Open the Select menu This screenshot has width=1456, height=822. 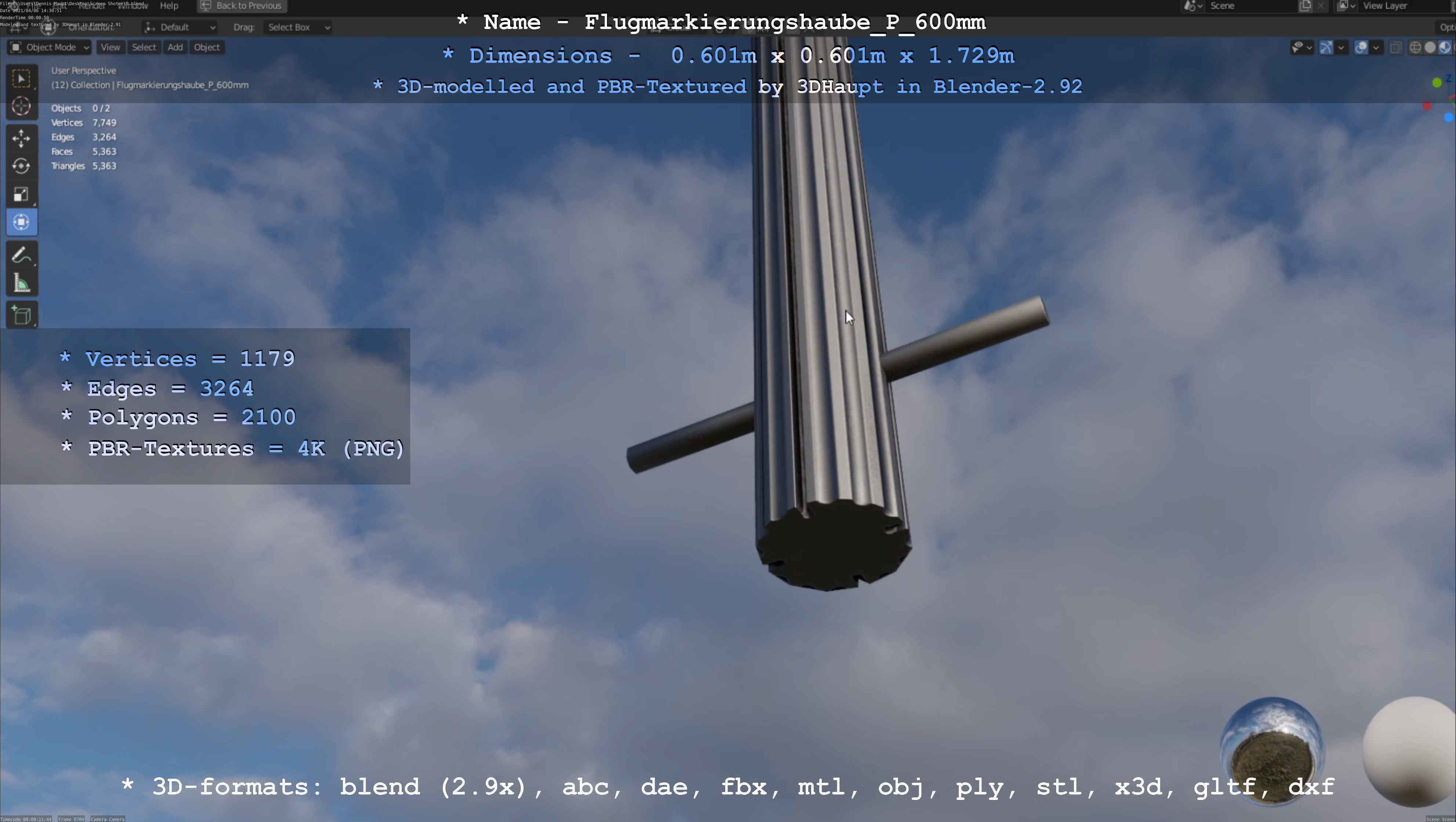tap(144, 47)
